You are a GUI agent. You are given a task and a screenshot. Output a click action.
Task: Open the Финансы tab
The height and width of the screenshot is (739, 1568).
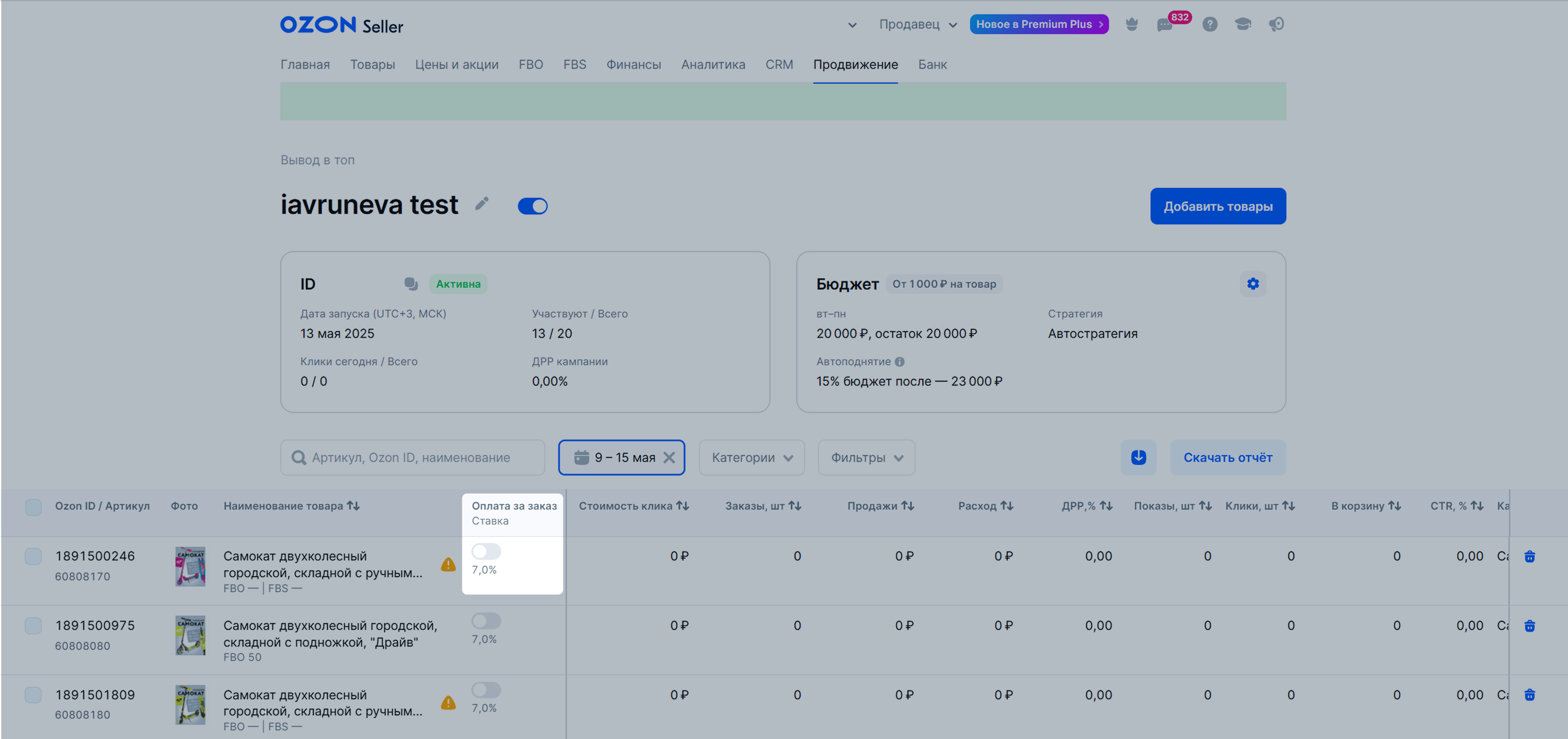point(634,64)
